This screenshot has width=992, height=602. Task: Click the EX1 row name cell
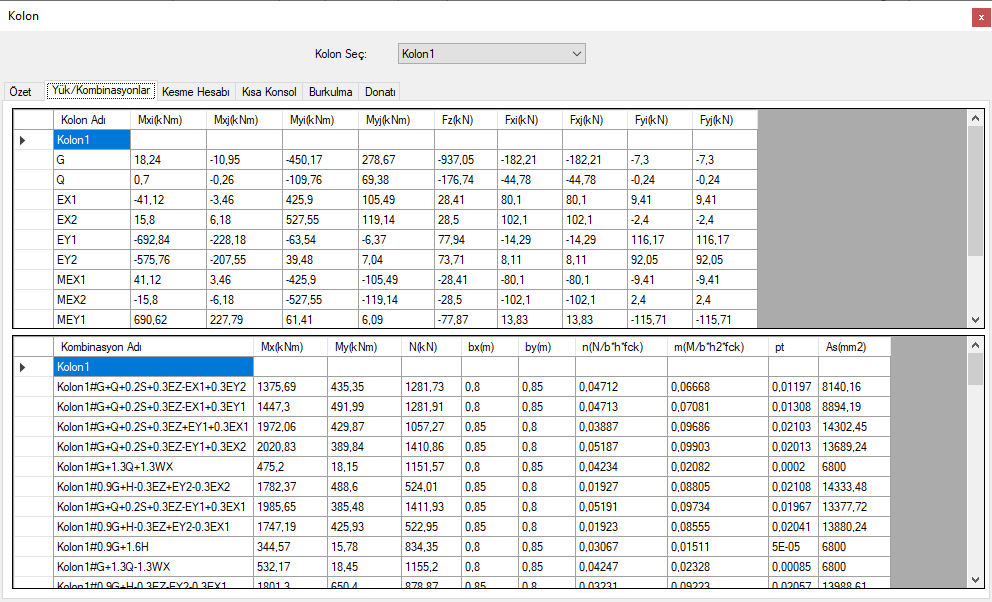point(92,200)
